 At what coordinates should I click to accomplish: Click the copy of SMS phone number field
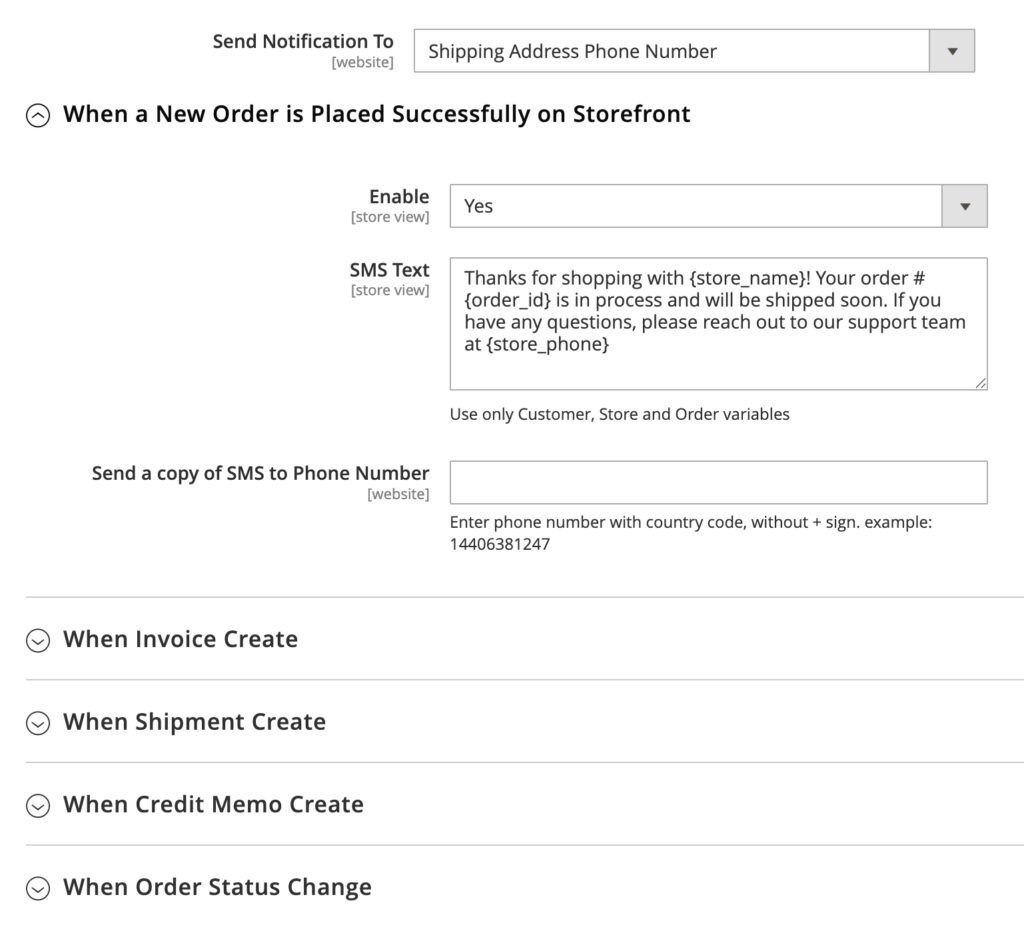[x=718, y=482]
